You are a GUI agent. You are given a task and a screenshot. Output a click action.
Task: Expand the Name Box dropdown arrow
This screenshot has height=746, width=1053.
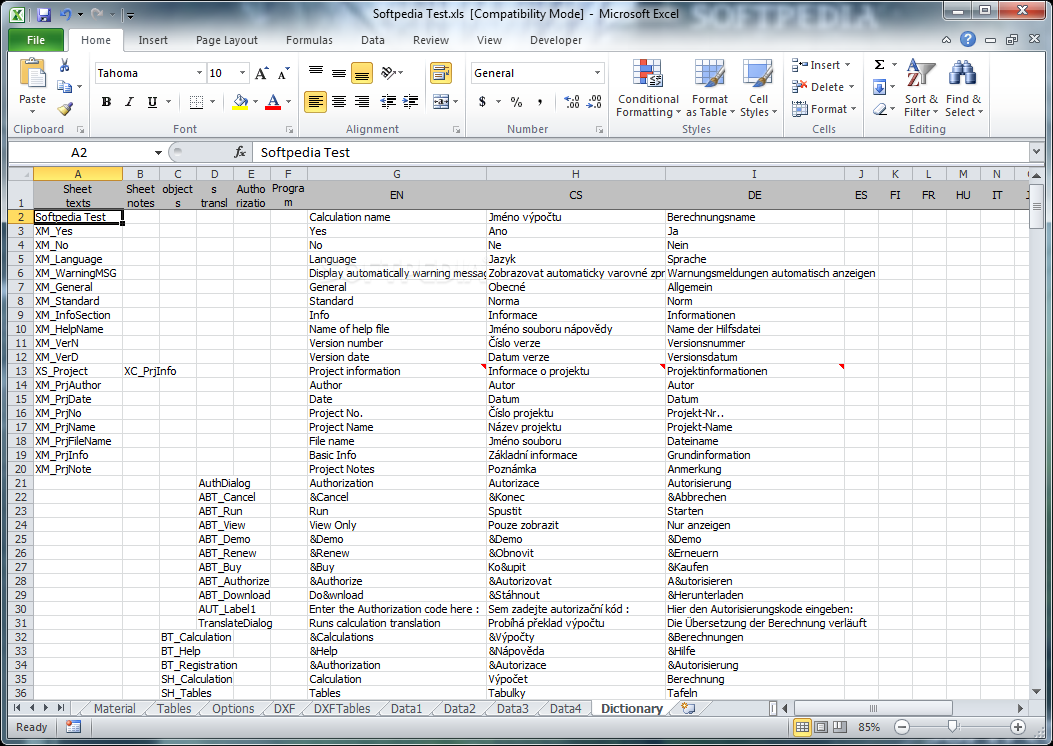point(158,152)
